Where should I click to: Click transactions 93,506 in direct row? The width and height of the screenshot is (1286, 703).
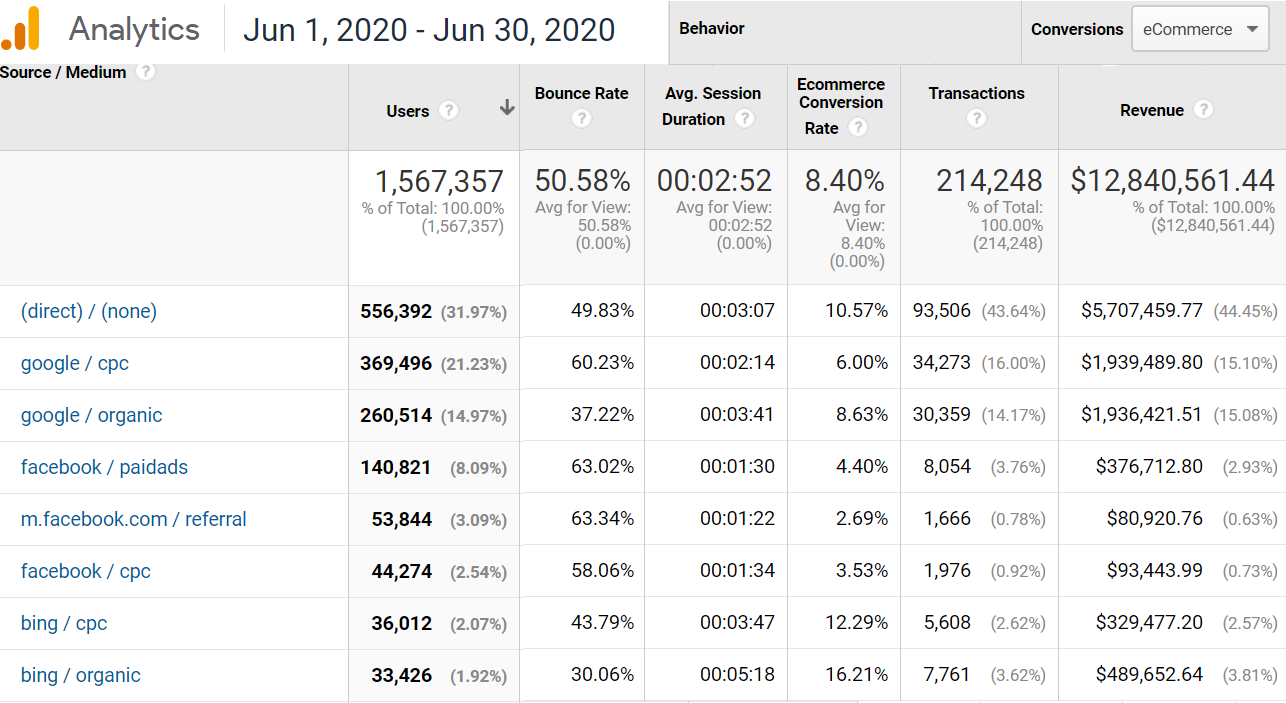(942, 311)
